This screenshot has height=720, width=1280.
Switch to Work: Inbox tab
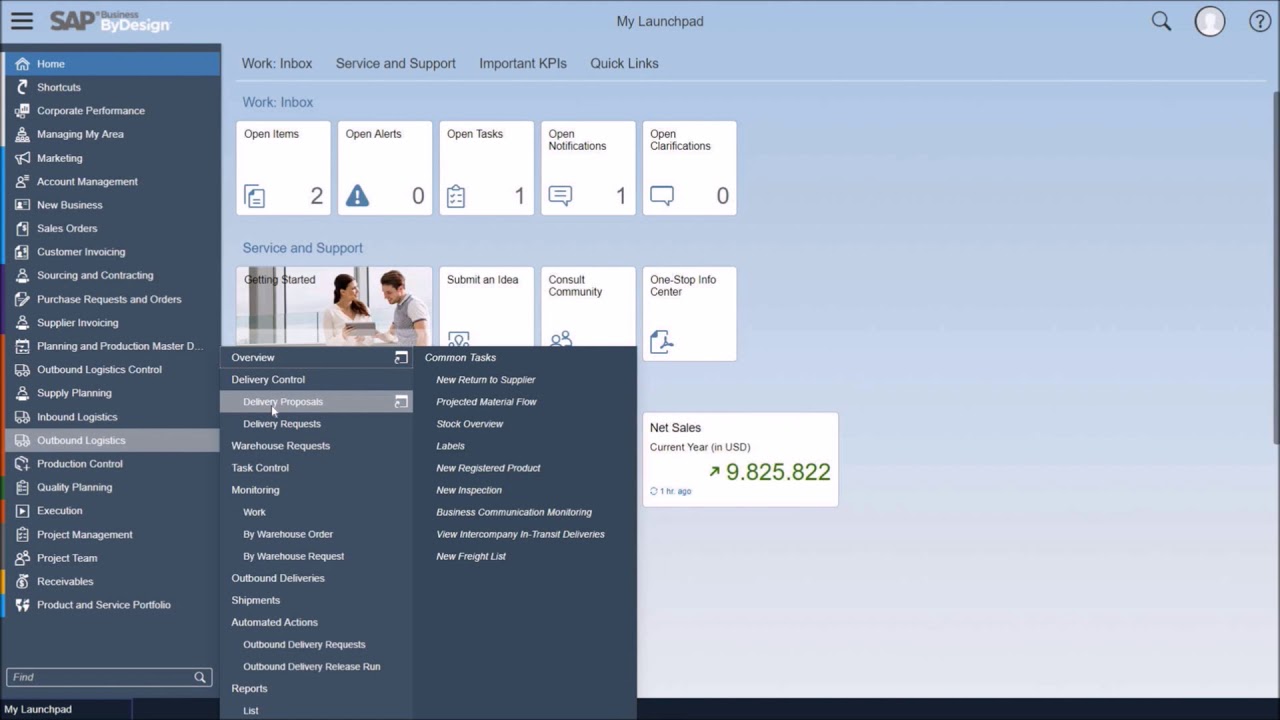click(277, 63)
